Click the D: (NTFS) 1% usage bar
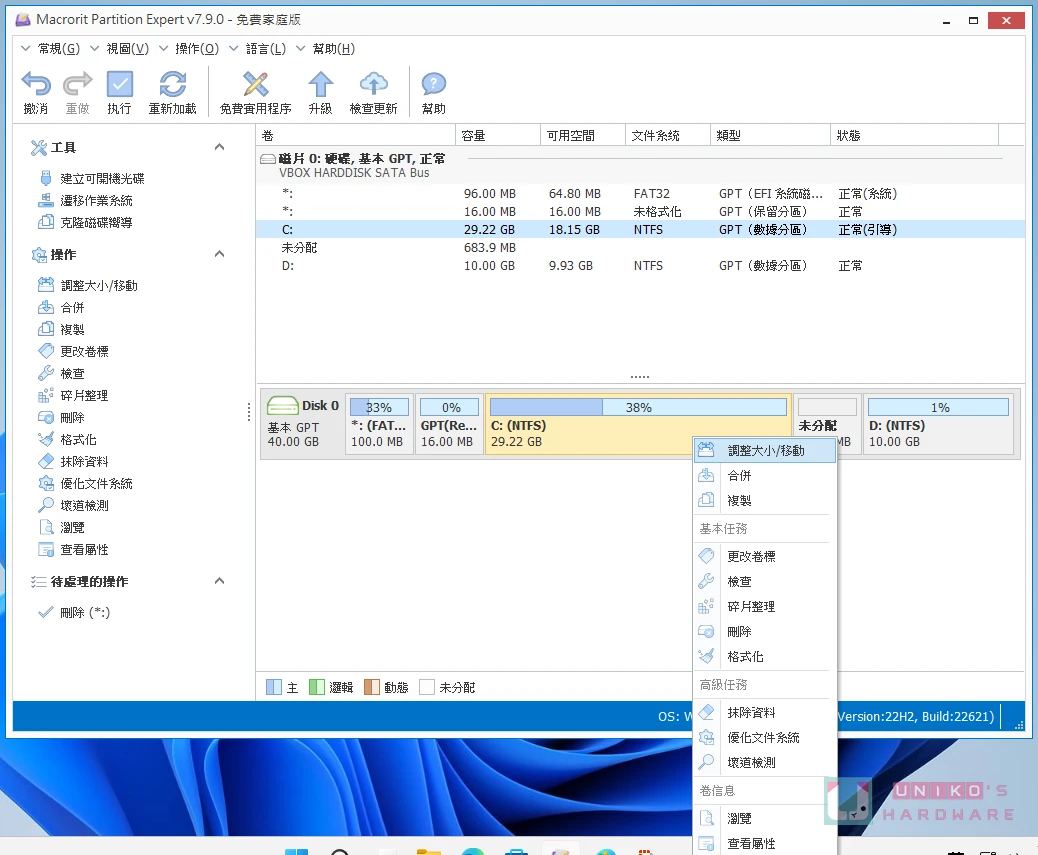 point(939,407)
